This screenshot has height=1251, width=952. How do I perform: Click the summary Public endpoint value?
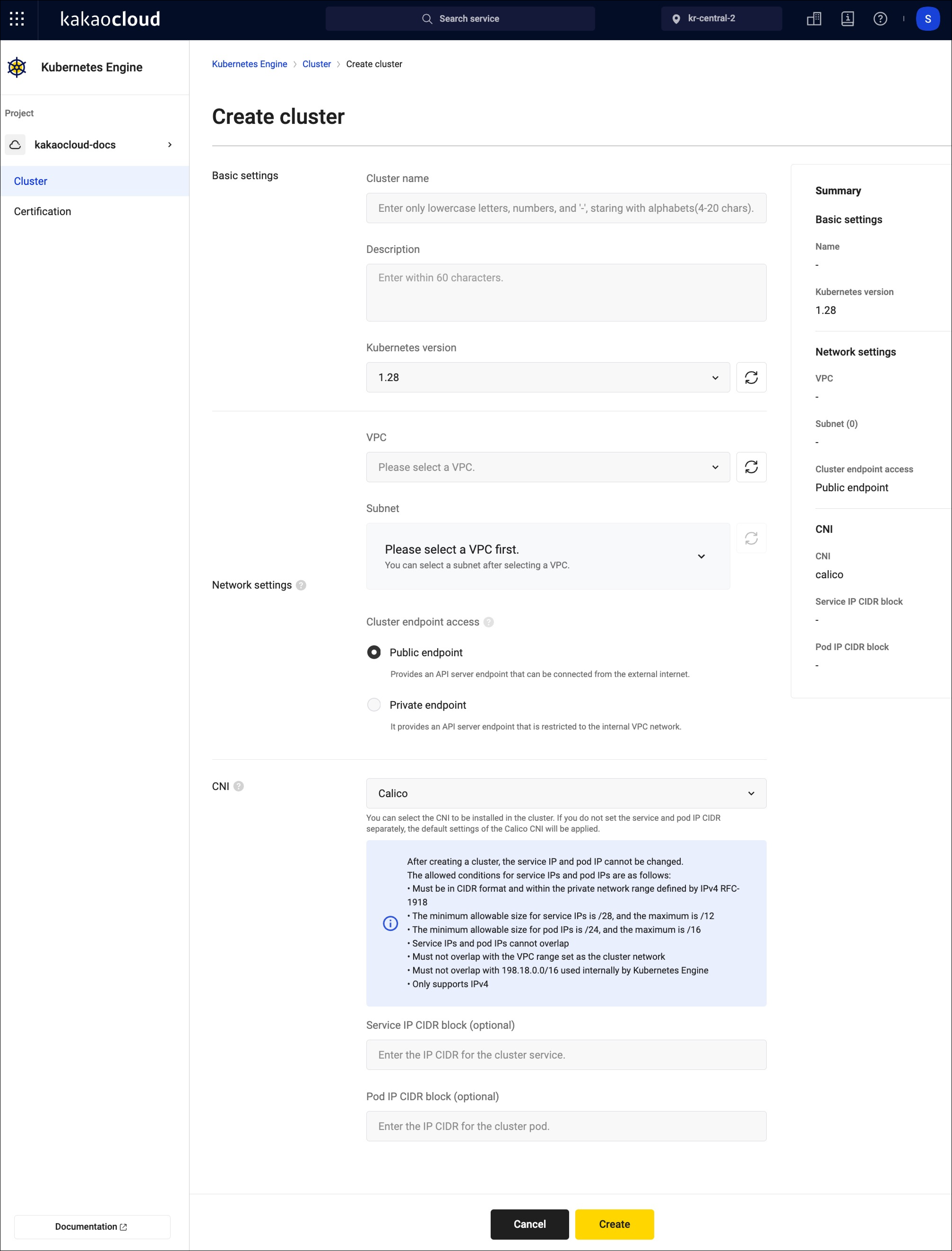tap(852, 487)
